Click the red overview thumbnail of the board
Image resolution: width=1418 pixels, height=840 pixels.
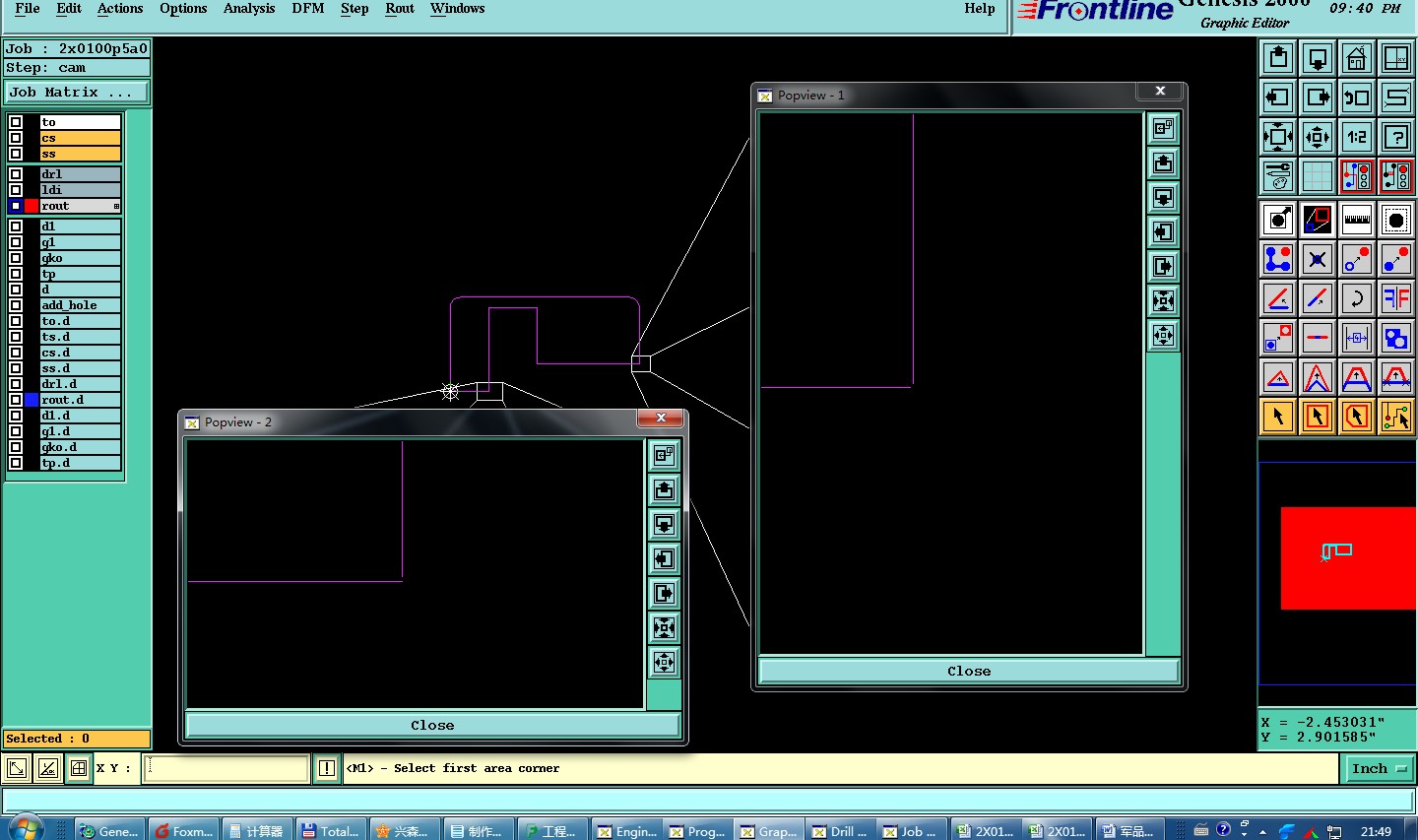point(1348,557)
